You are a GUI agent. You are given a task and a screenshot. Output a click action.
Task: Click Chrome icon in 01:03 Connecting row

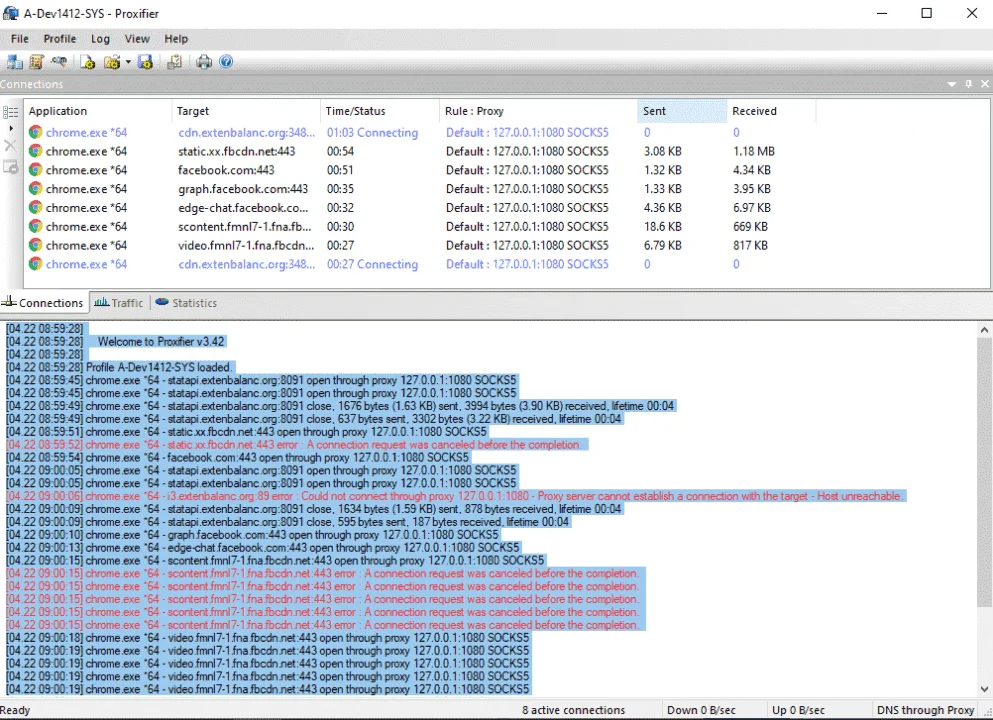coord(35,132)
